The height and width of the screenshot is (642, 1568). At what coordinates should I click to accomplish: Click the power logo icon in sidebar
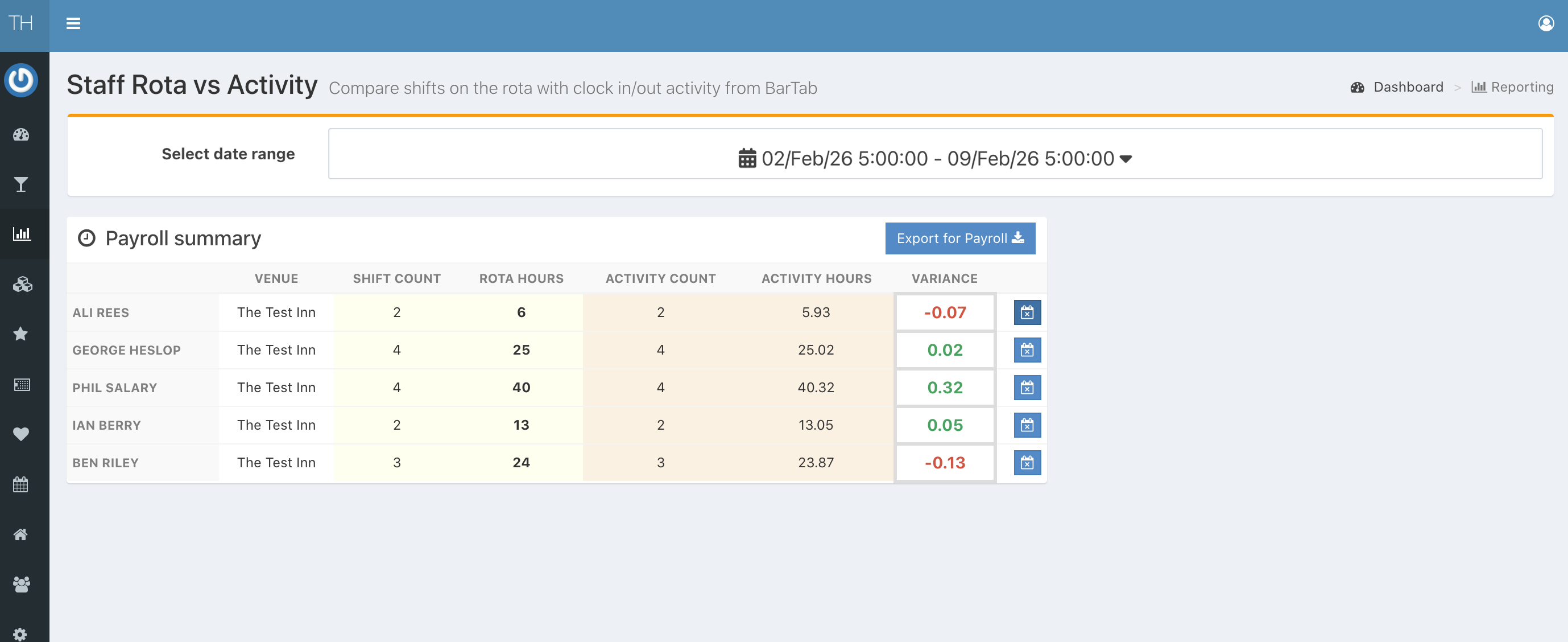[x=21, y=80]
